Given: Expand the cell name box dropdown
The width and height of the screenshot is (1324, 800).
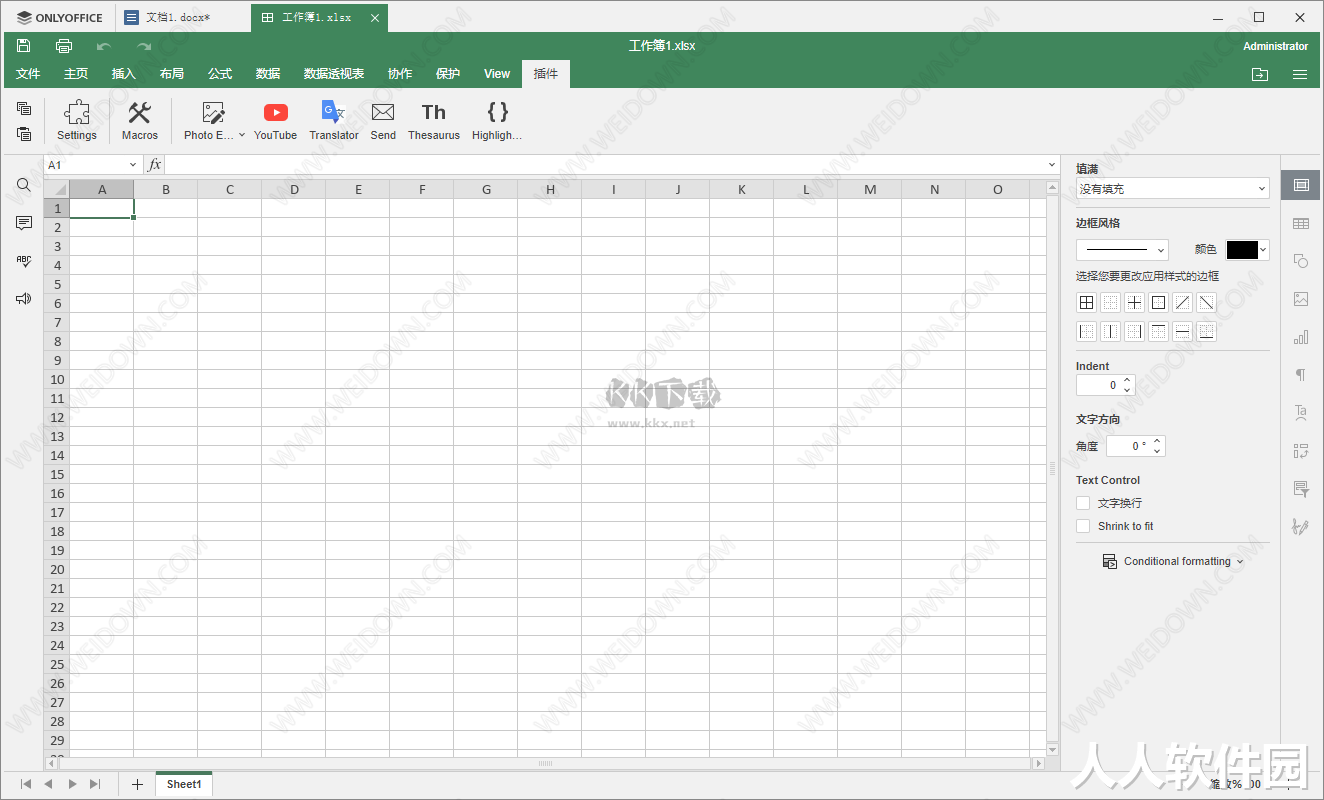Looking at the screenshot, I should pos(133,165).
